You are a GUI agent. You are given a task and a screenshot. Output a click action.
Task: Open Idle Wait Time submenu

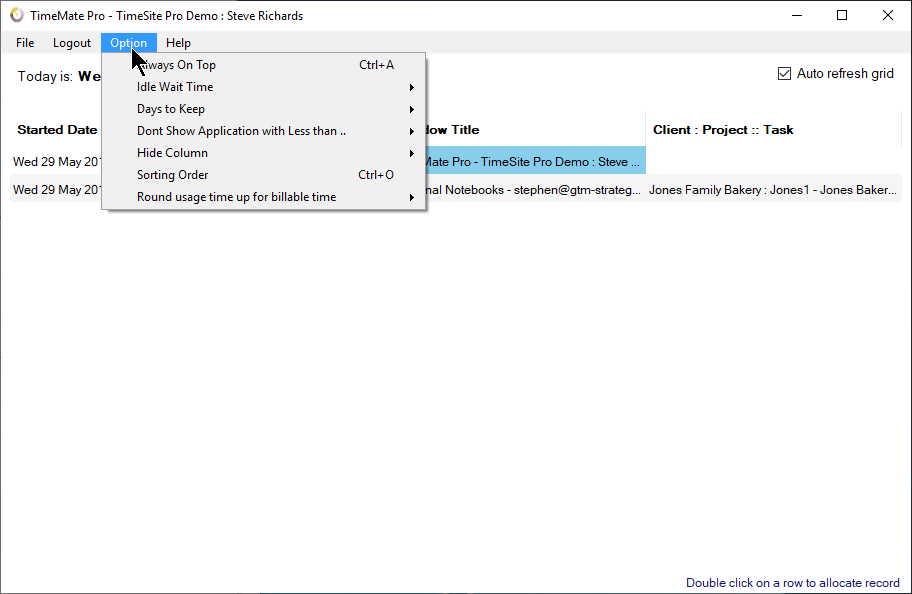pyautogui.click(x=263, y=87)
